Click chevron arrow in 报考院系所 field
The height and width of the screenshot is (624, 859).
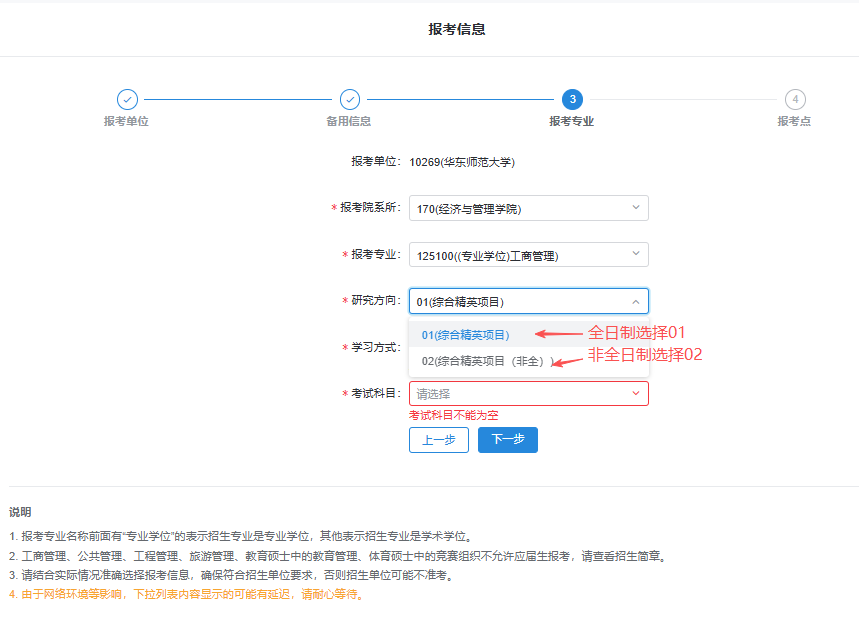pyautogui.click(x=636, y=208)
